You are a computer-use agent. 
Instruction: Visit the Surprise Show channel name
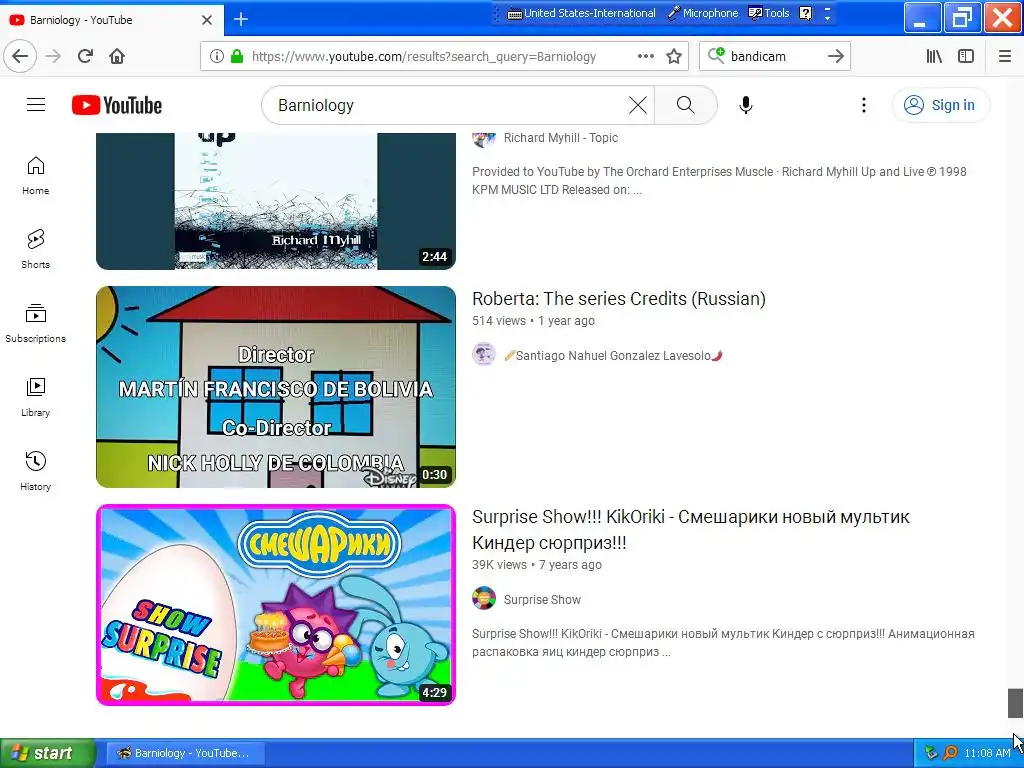pyautogui.click(x=542, y=600)
